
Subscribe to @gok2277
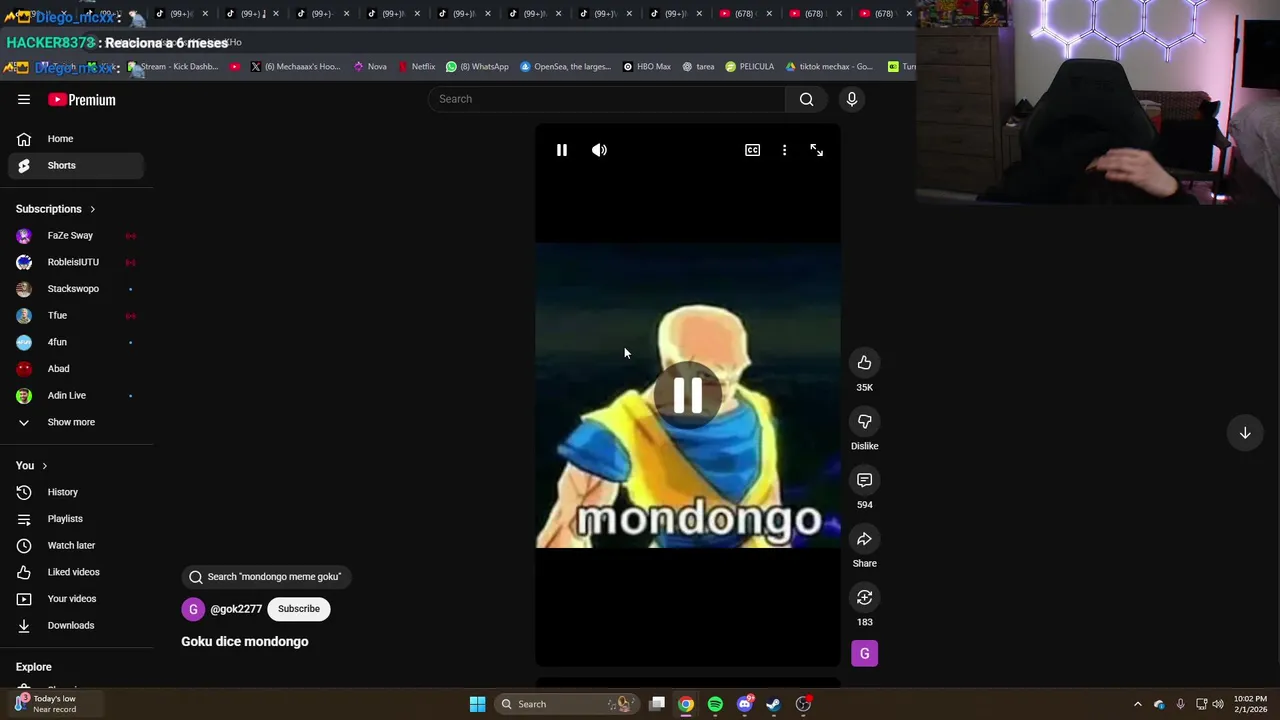click(x=299, y=609)
